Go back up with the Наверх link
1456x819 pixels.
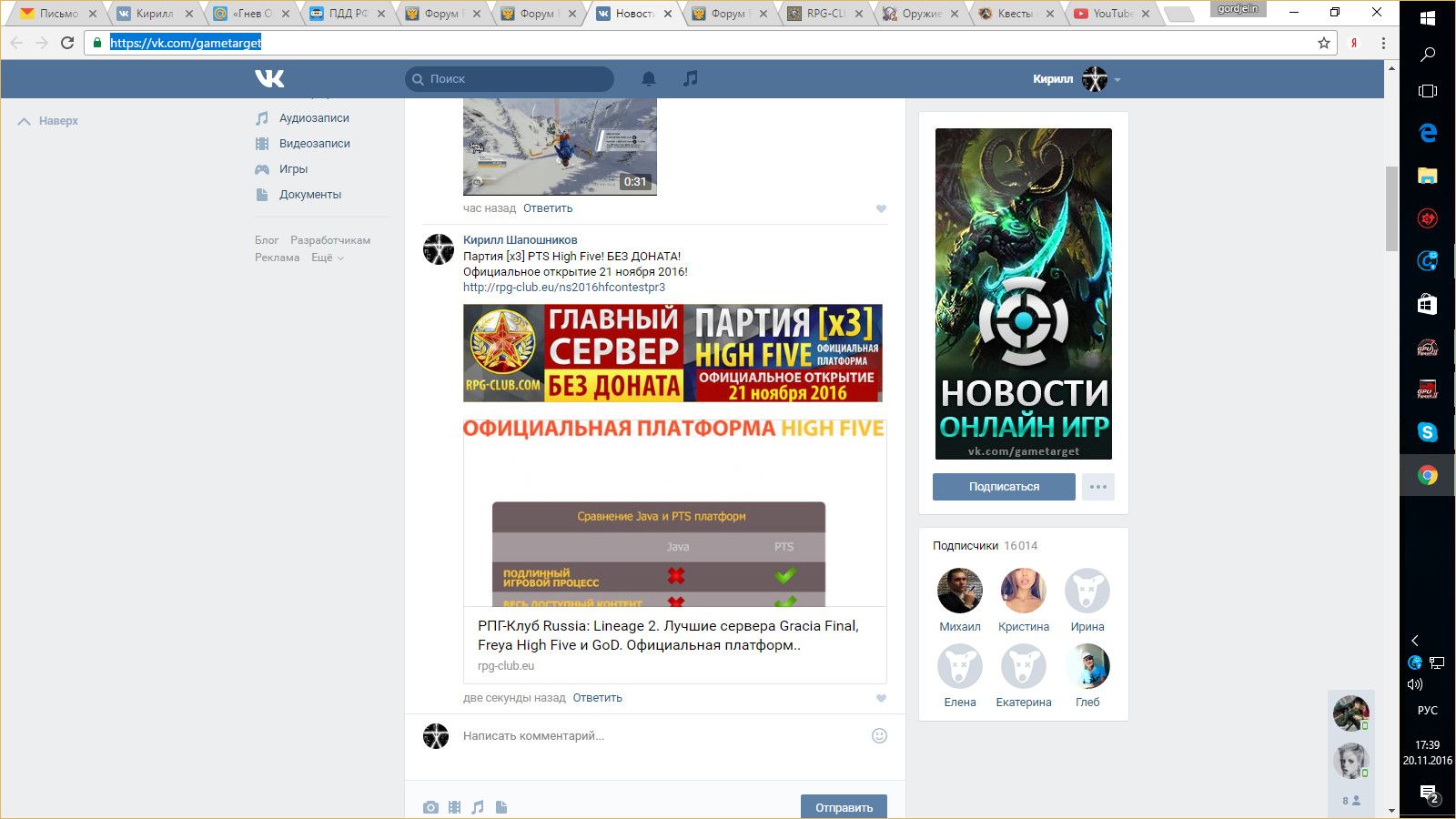(x=48, y=121)
